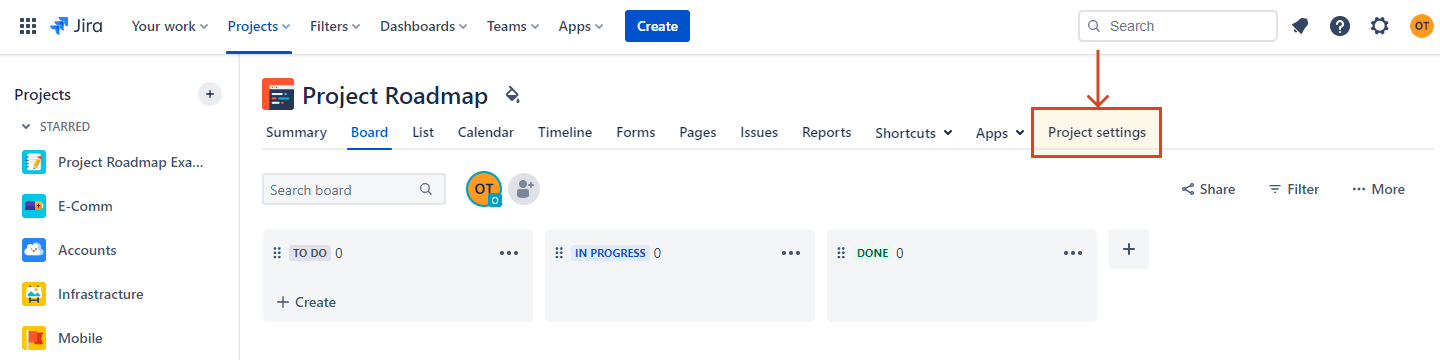Open the IN PROGRESS column three-dot menu
The image size is (1440, 360).
791,253
